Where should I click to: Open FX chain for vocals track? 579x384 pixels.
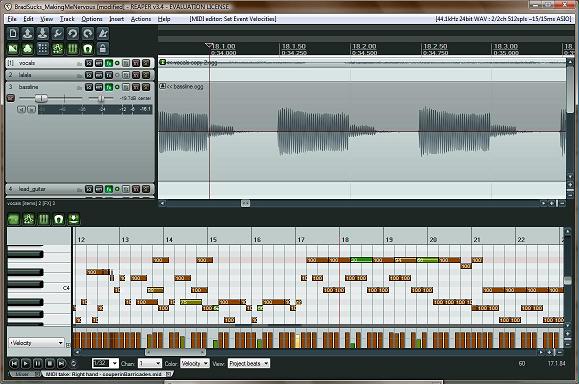point(109,63)
